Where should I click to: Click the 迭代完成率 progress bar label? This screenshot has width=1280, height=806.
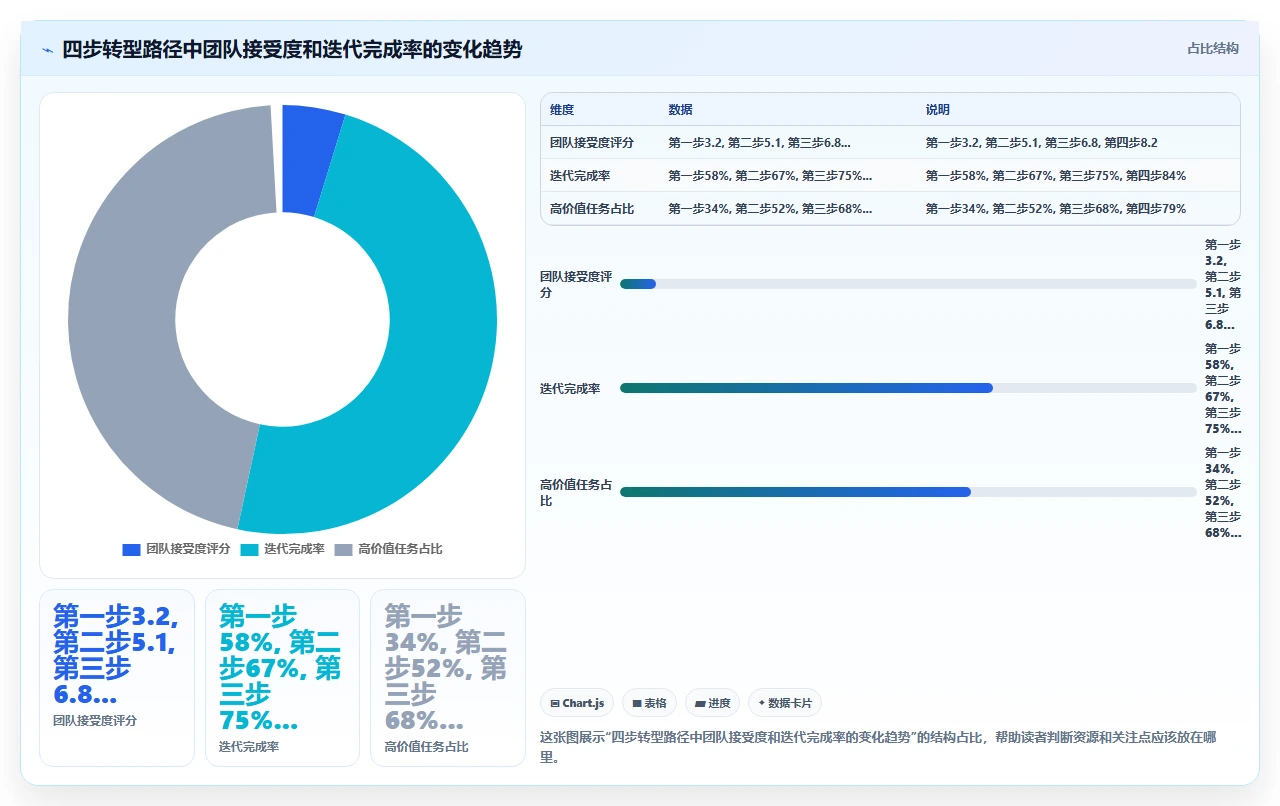[x=570, y=388]
